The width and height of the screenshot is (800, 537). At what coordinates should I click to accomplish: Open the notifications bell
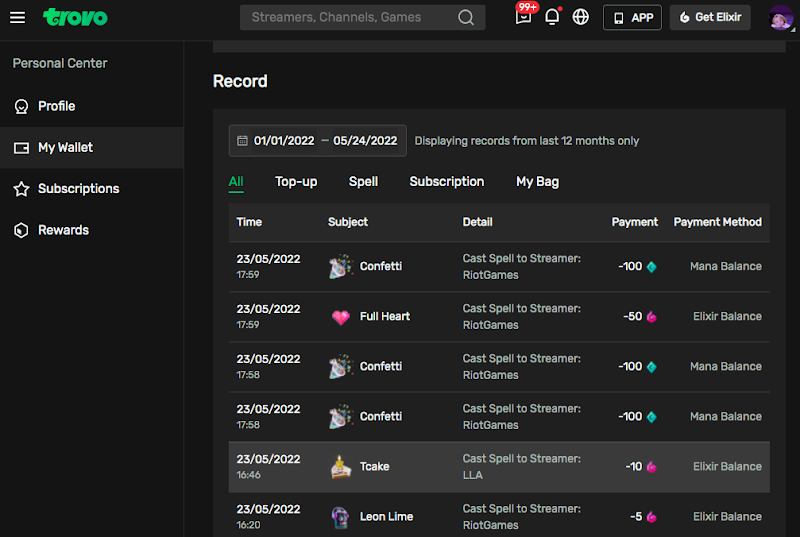click(x=551, y=17)
